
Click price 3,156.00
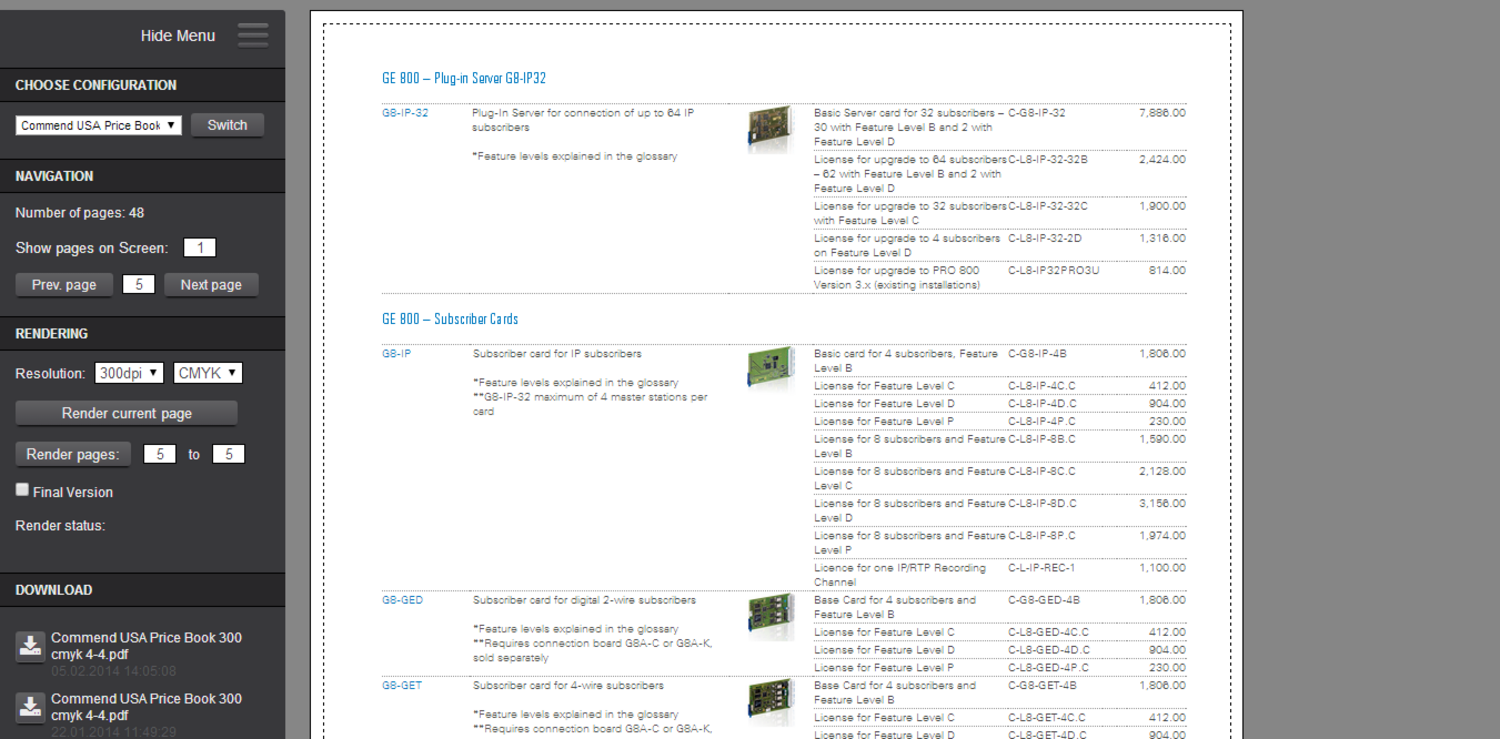(1162, 503)
